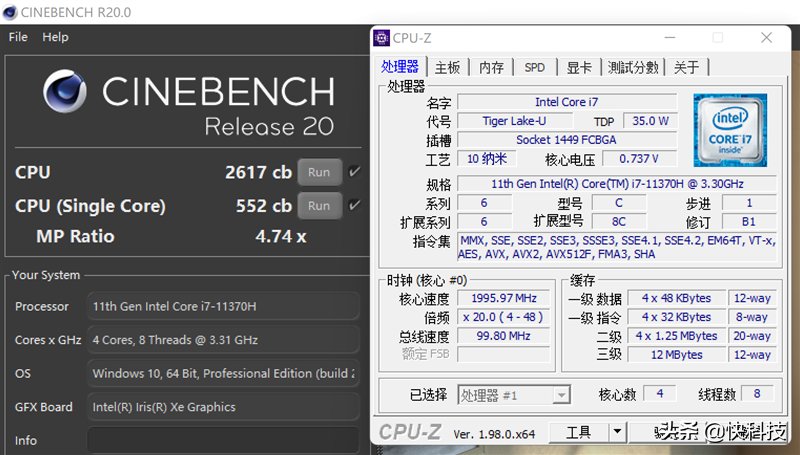Click the 倍频 value x 20.0 (4 - 48)
The image size is (800, 455).
(x=504, y=317)
